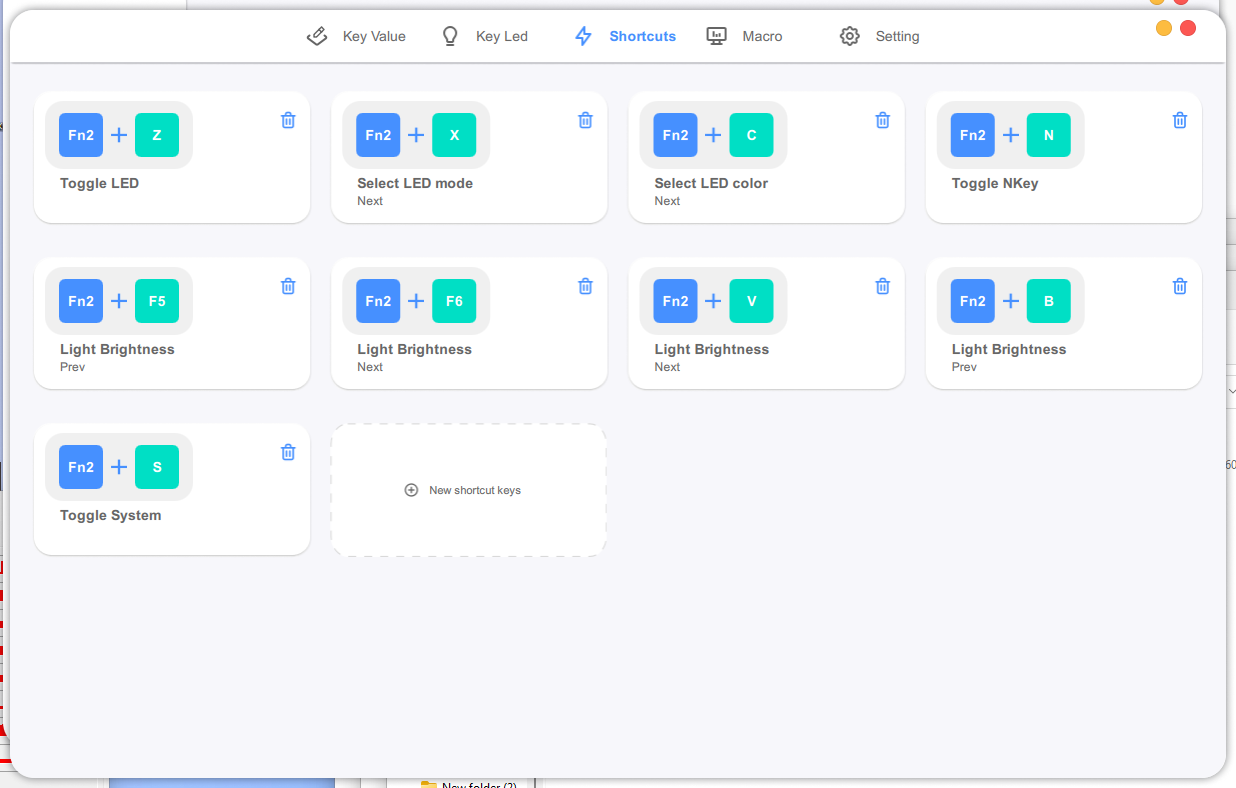The width and height of the screenshot is (1236, 788).
Task: Click the Fn2 key in Toggle System card
Action: point(81,467)
